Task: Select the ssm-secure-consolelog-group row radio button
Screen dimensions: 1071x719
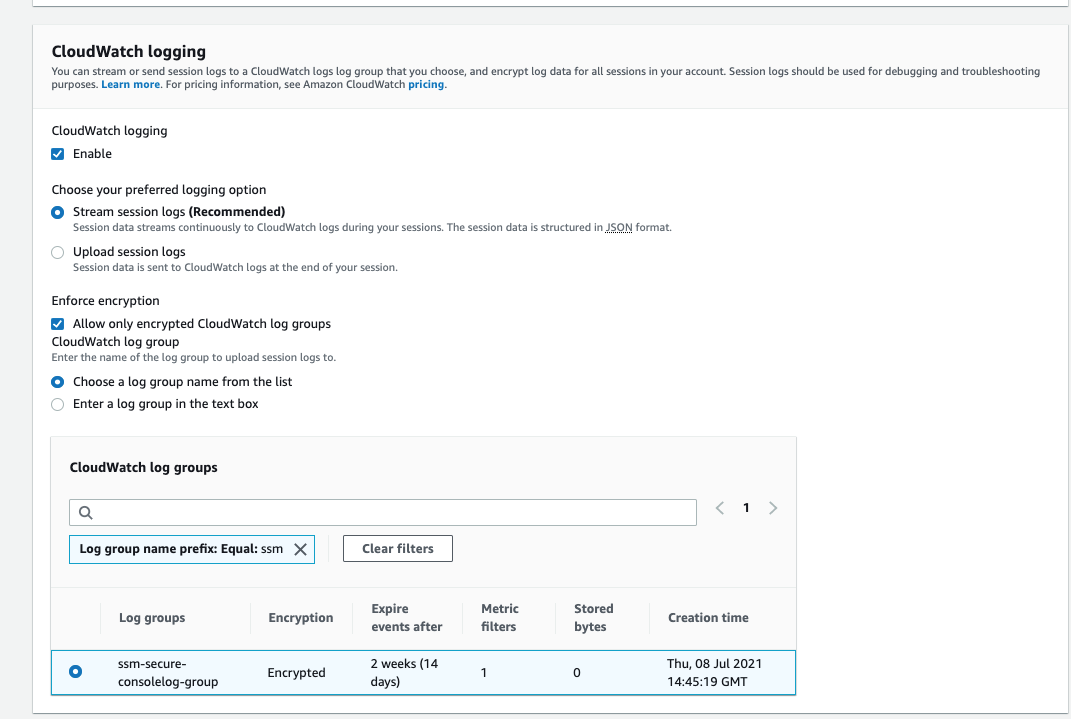Action: [75, 671]
